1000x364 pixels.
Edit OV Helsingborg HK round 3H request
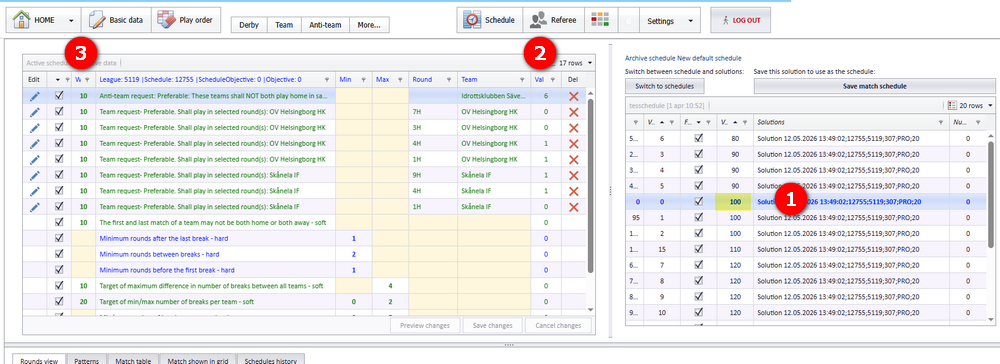(x=34, y=127)
